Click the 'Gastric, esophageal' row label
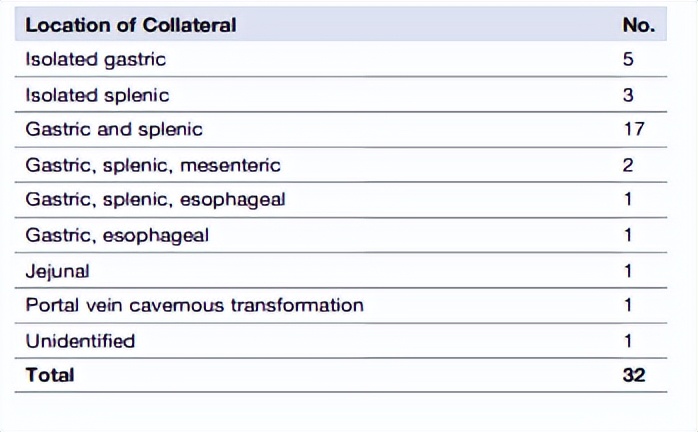Screen dimensions: 698x432 tap(117, 235)
